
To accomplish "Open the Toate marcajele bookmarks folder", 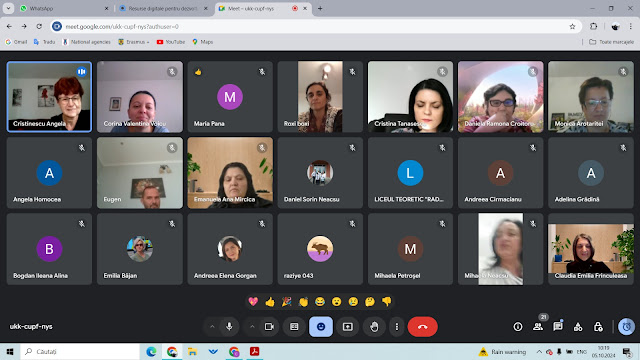I will (x=611, y=42).
